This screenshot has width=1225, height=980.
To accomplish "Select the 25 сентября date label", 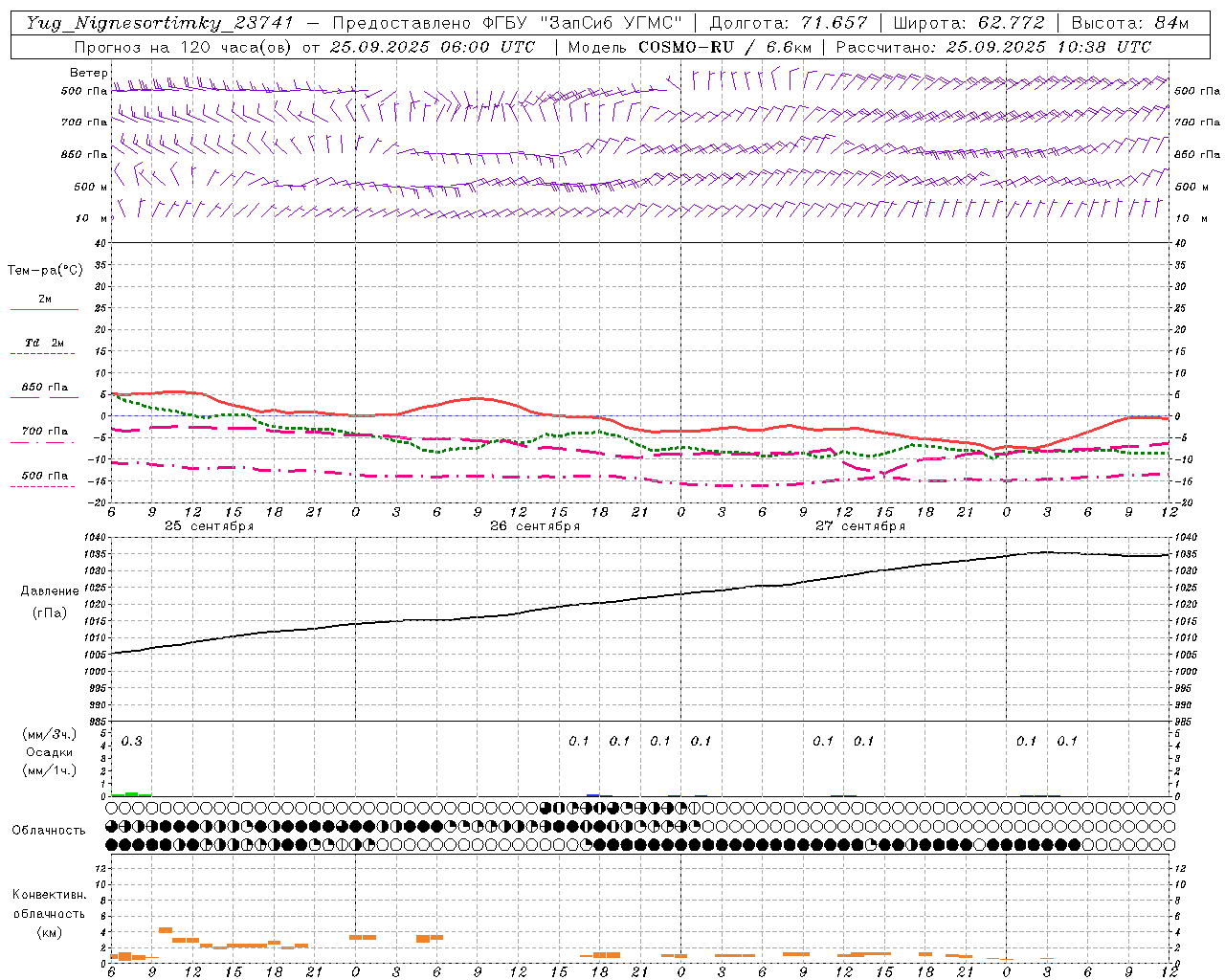I will coord(209,525).
